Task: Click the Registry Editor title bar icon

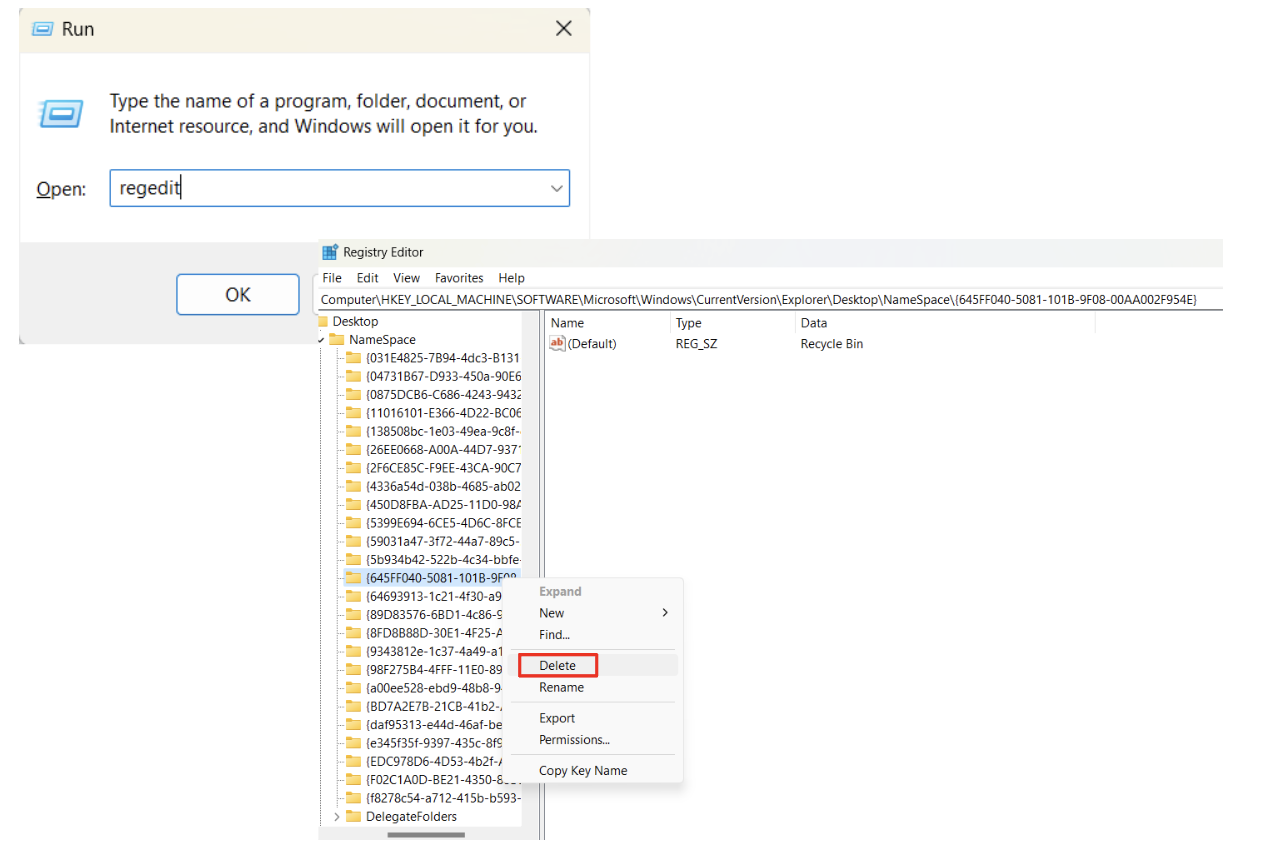Action: coord(331,252)
